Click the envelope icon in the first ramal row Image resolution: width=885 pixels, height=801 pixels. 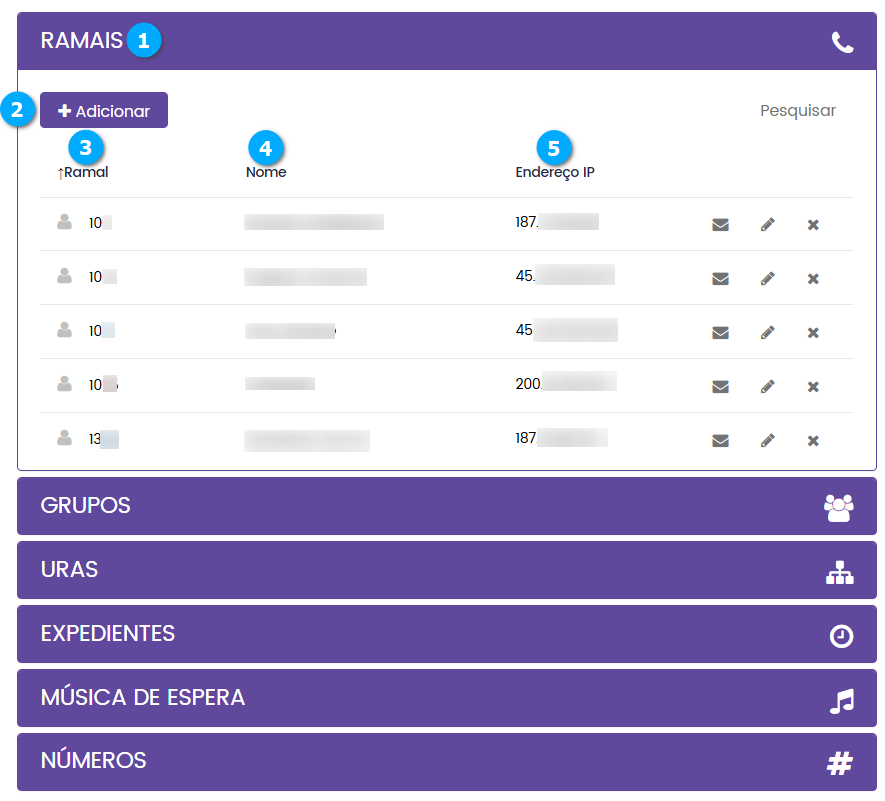[x=720, y=224]
